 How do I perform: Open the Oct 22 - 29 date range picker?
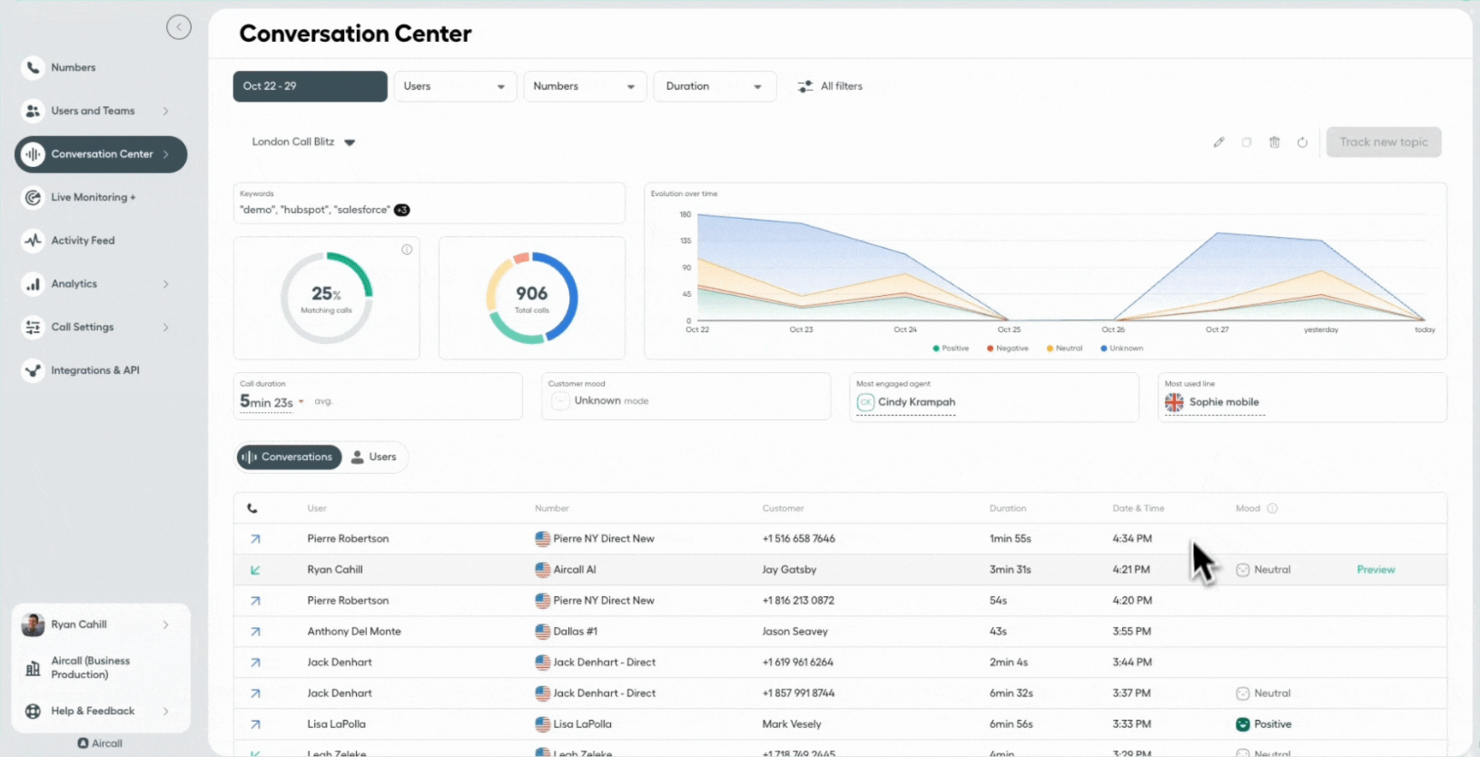[x=310, y=86]
